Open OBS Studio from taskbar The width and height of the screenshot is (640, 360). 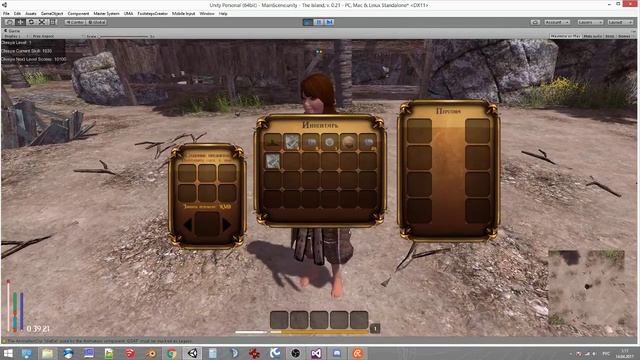(296, 353)
